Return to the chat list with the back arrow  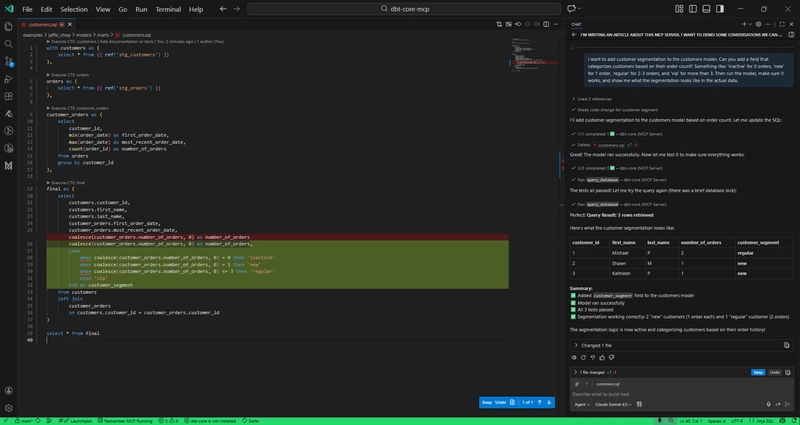(x=574, y=35)
